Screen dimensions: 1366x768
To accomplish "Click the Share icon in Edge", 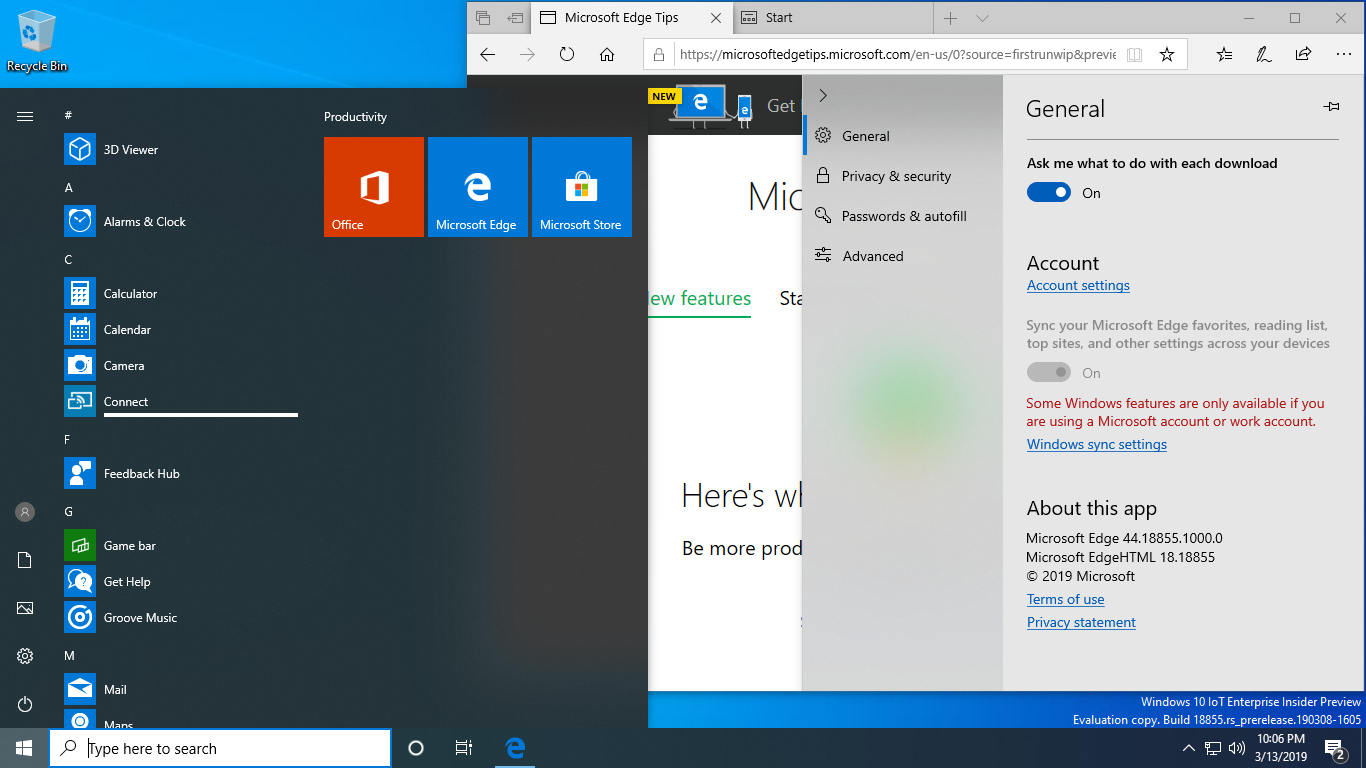I will pyautogui.click(x=1303, y=55).
